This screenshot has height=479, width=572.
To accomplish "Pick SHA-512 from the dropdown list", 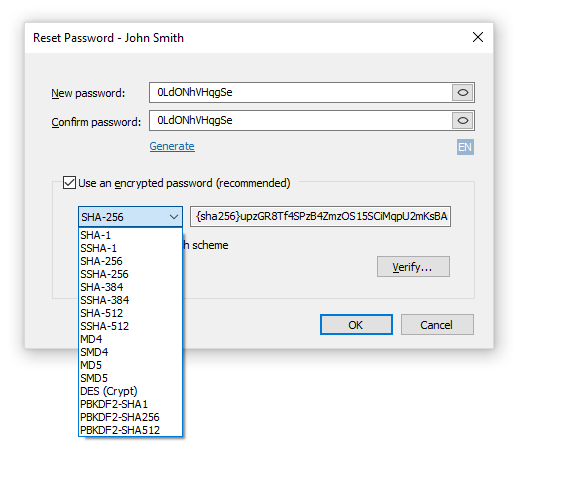I will click(x=130, y=313).
